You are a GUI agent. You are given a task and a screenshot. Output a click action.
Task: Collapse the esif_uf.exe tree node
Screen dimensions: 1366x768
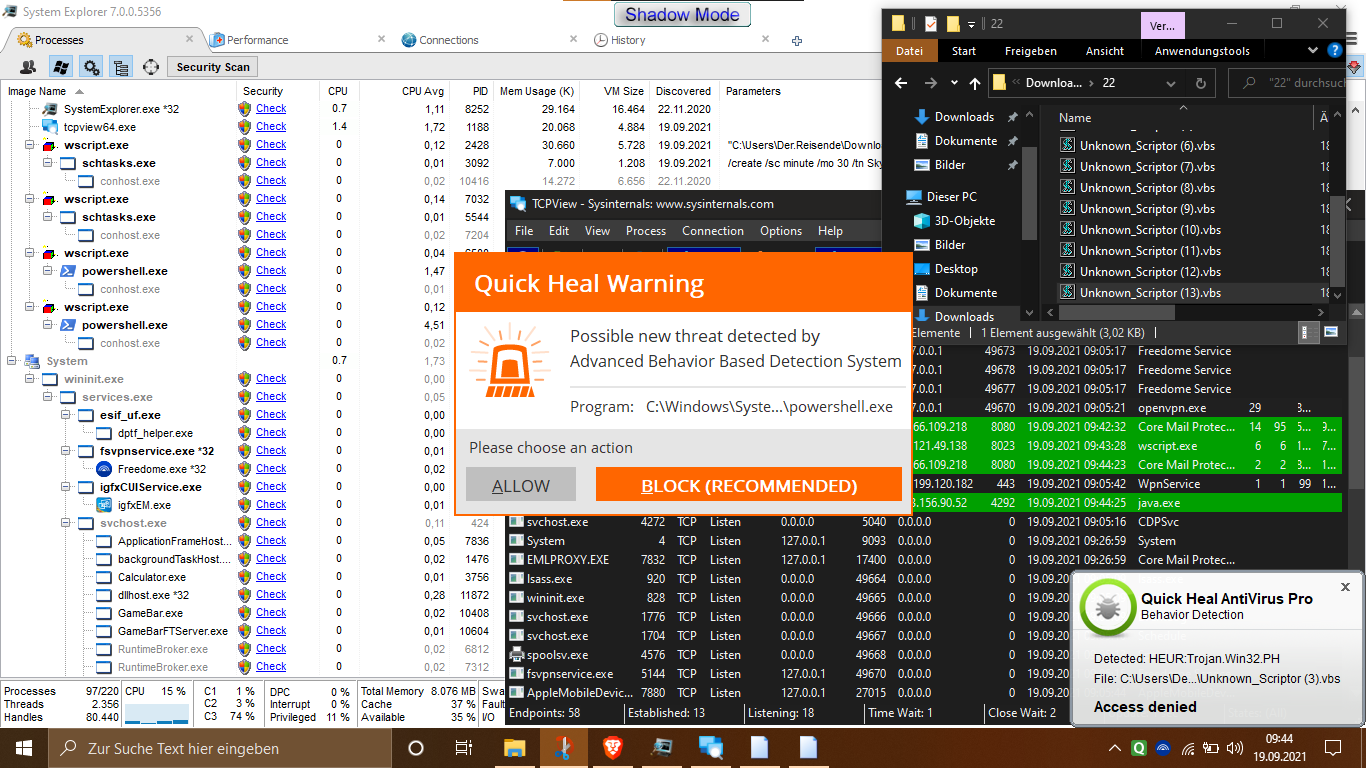click(66, 415)
